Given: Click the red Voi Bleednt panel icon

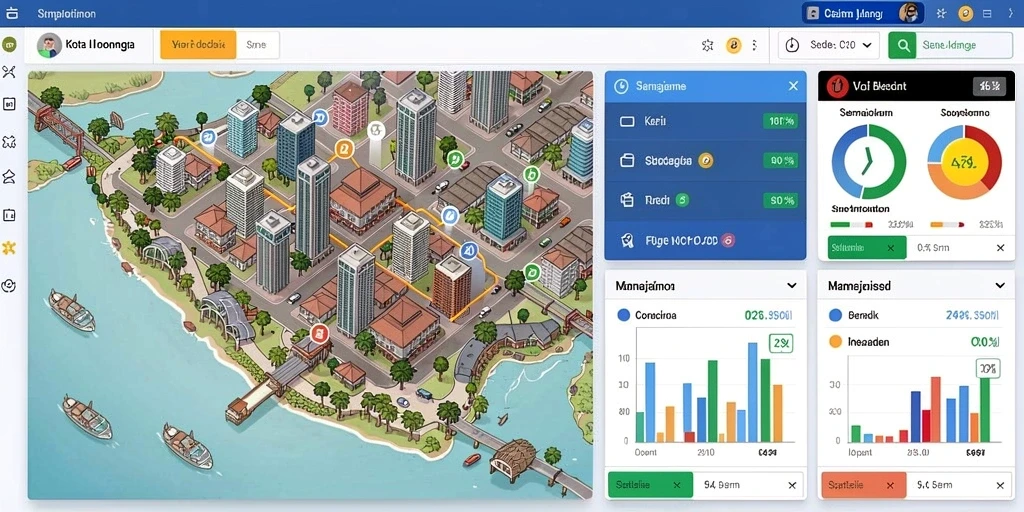Looking at the screenshot, I should tap(836, 86).
